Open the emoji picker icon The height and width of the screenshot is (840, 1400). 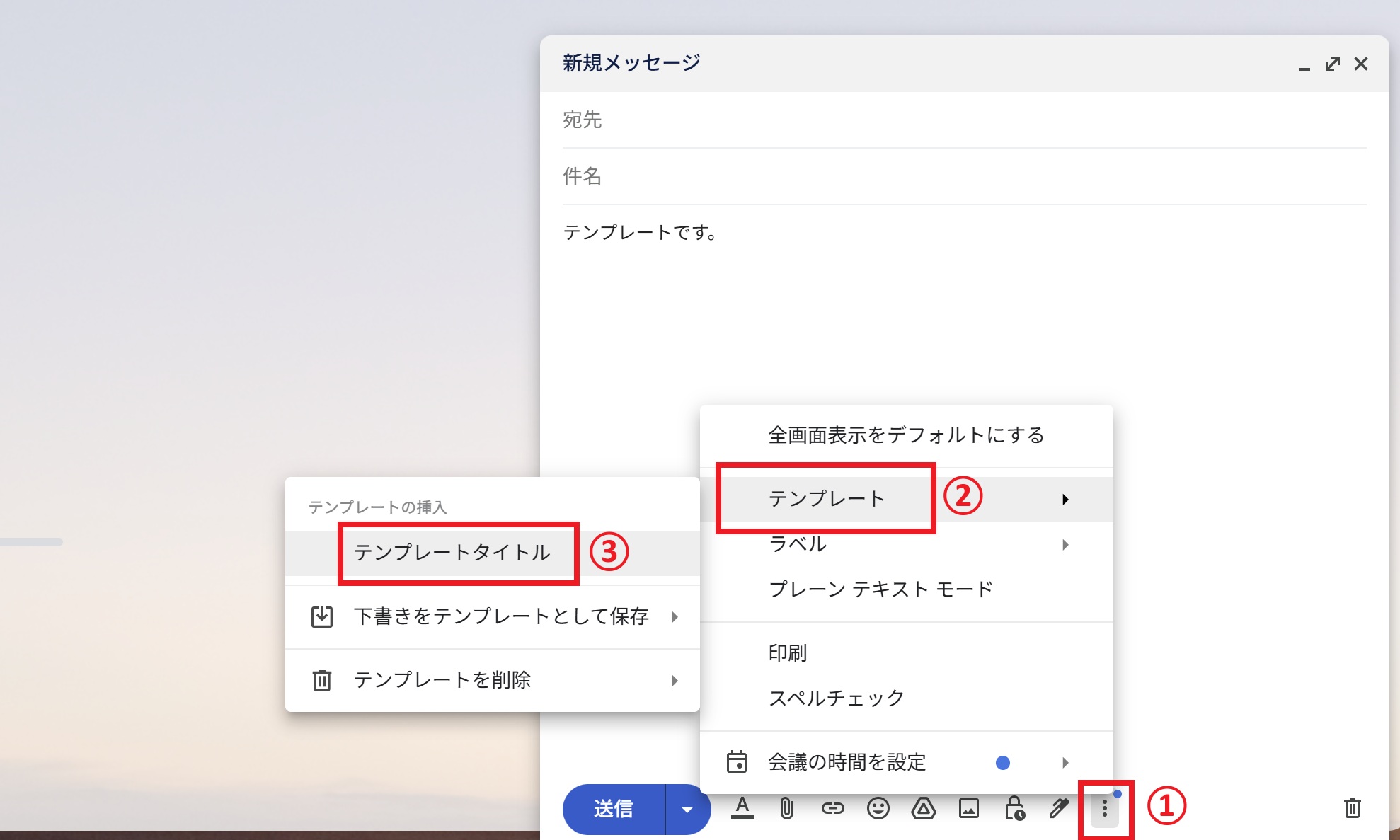point(878,808)
